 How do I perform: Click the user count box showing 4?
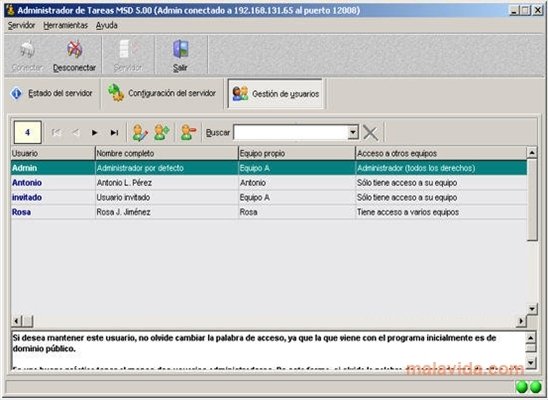coord(28,132)
